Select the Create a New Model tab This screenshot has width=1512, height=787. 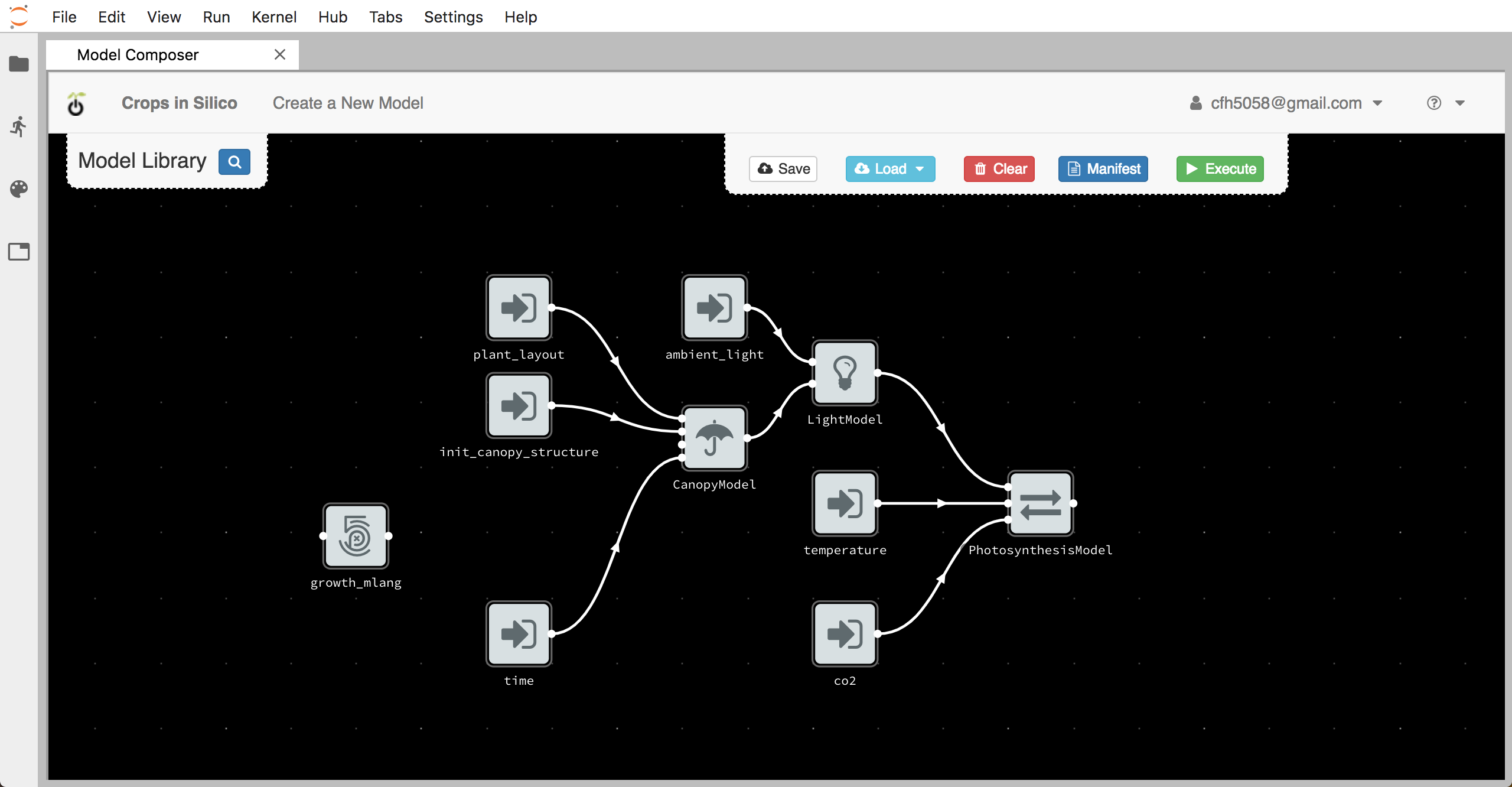pyautogui.click(x=347, y=103)
